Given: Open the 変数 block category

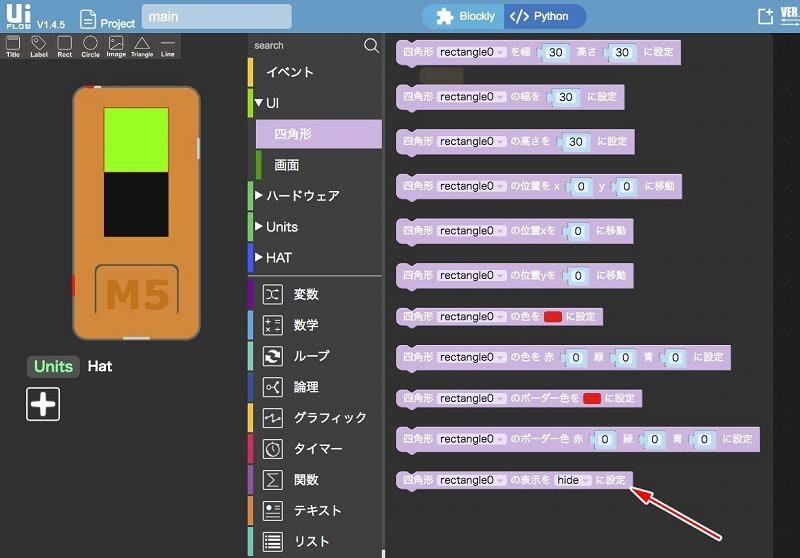Looking at the screenshot, I should [x=305, y=294].
